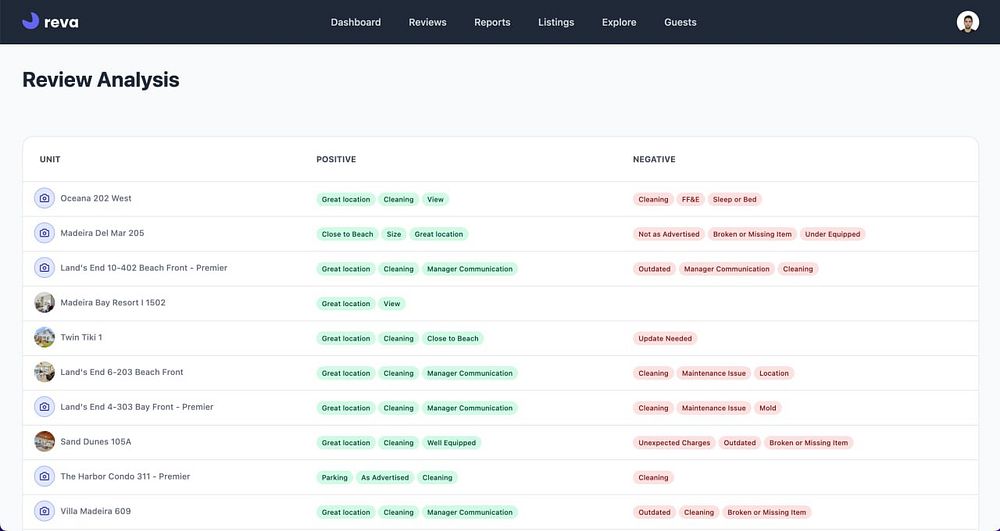
Task: Select Not as Advertised tag
Action: pos(669,234)
